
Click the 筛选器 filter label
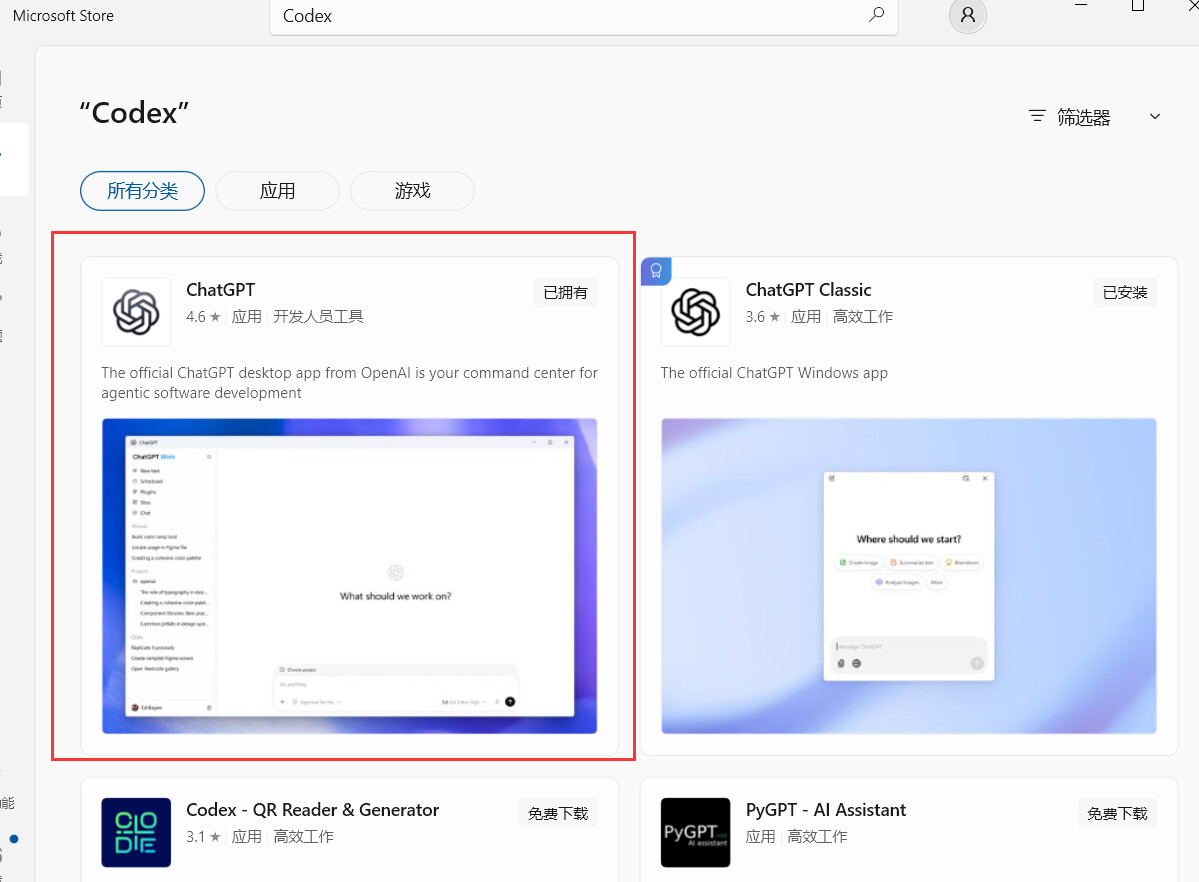1084,117
